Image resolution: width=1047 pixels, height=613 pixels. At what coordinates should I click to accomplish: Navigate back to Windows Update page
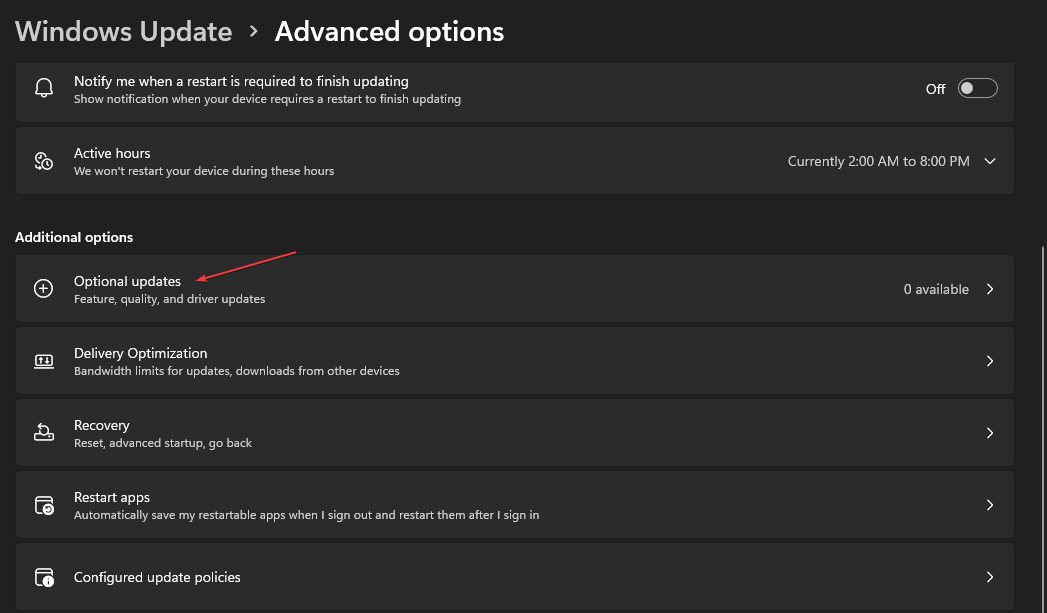[123, 31]
